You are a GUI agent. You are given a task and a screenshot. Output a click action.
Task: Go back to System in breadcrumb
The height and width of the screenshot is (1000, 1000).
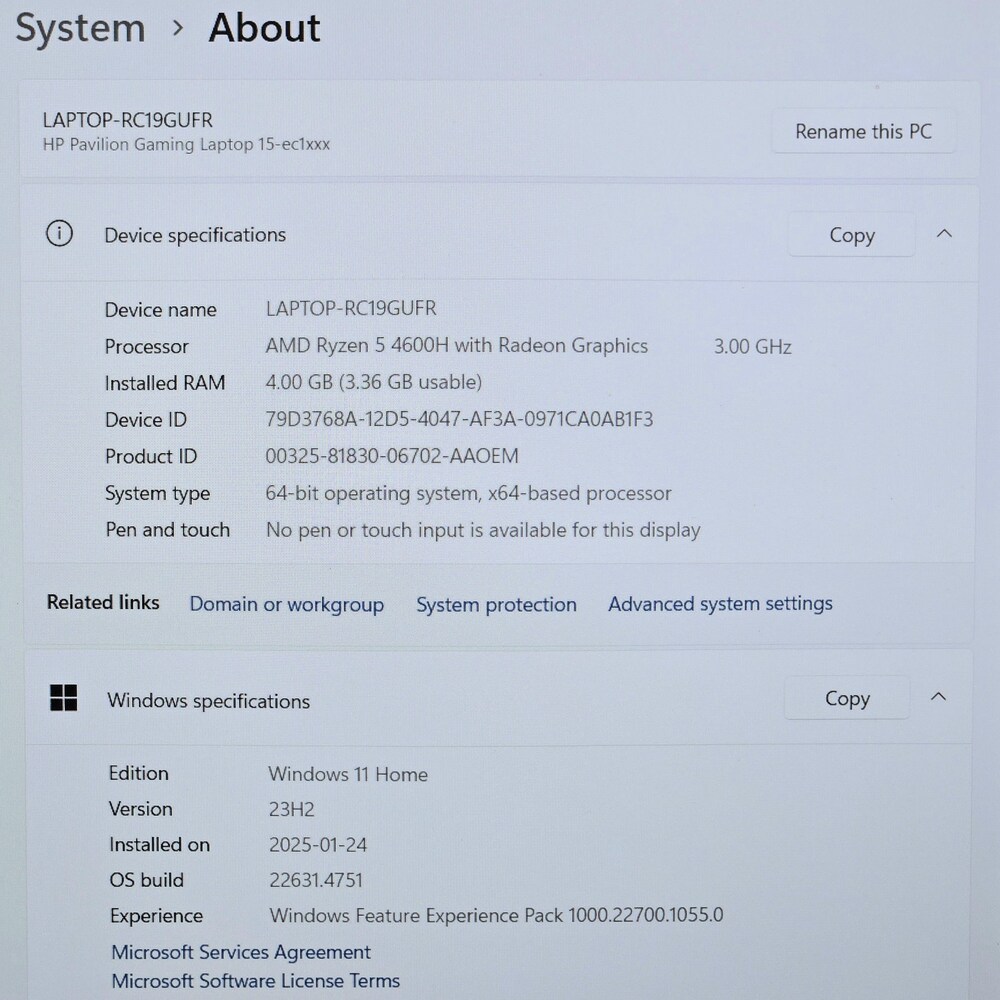(x=80, y=29)
